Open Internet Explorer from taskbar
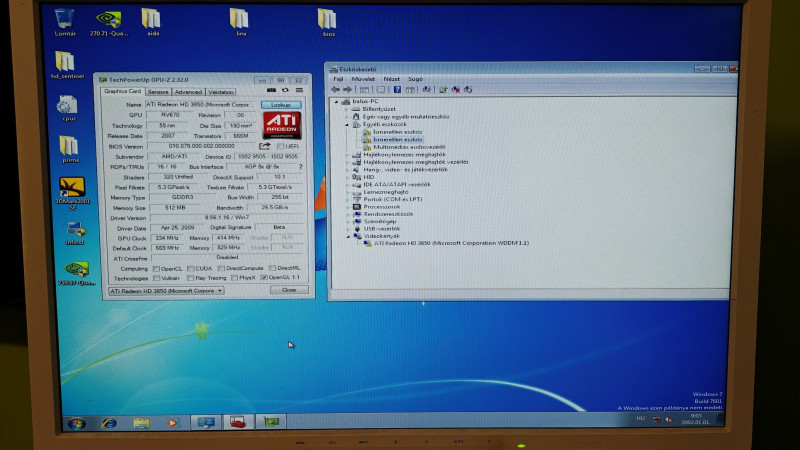This screenshot has width=800, height=450. click(x=109, y=423)
